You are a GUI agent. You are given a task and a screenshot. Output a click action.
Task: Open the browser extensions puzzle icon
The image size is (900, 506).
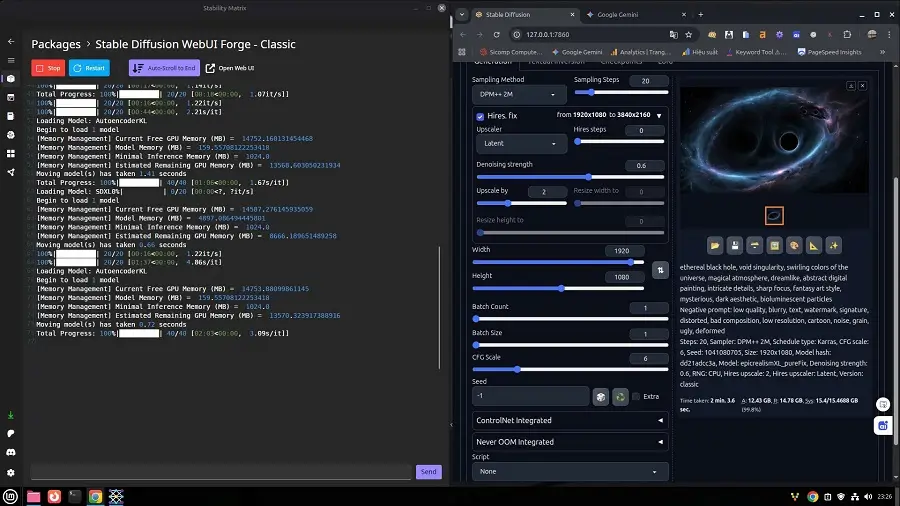click(x=847, y=34)
